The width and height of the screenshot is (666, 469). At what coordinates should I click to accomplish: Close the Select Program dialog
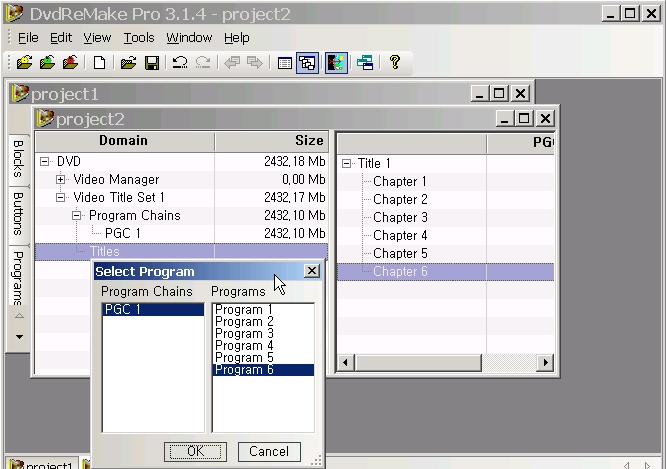pos(312,271)
